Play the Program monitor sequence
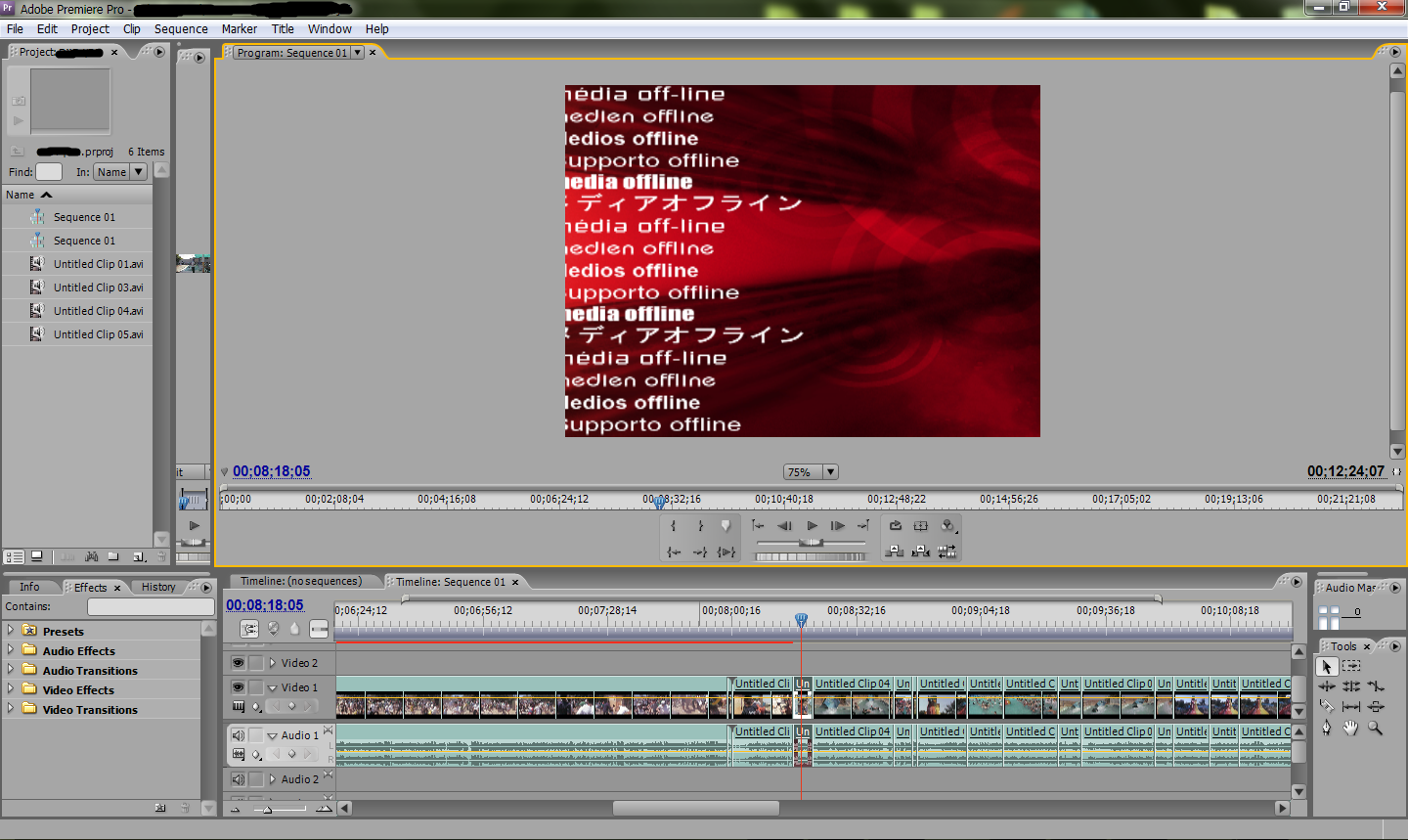This screenshot has width=1408, height=840. point(812,526)
